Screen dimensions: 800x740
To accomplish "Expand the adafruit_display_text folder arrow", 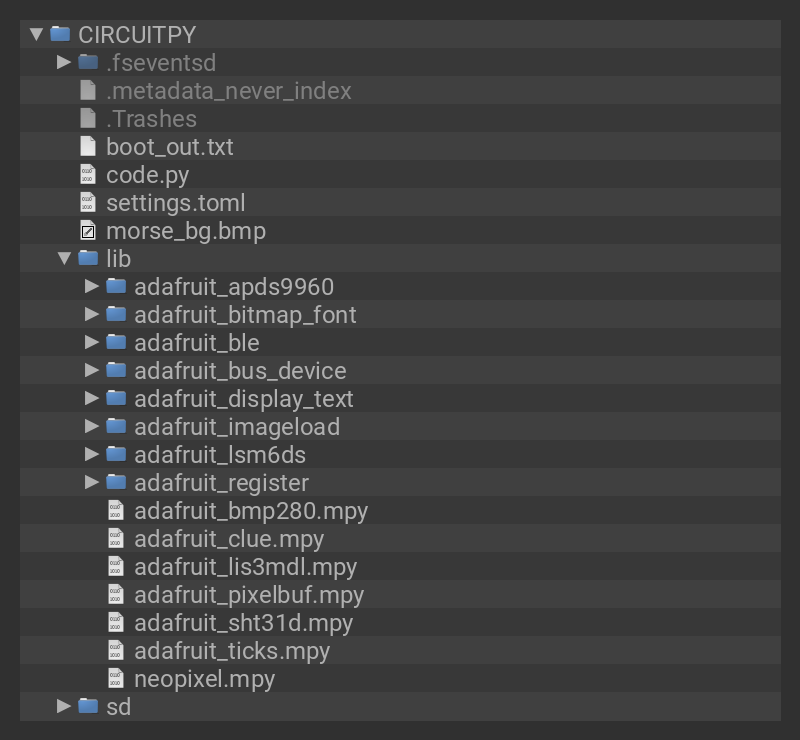I will click(x=92, y=399).
